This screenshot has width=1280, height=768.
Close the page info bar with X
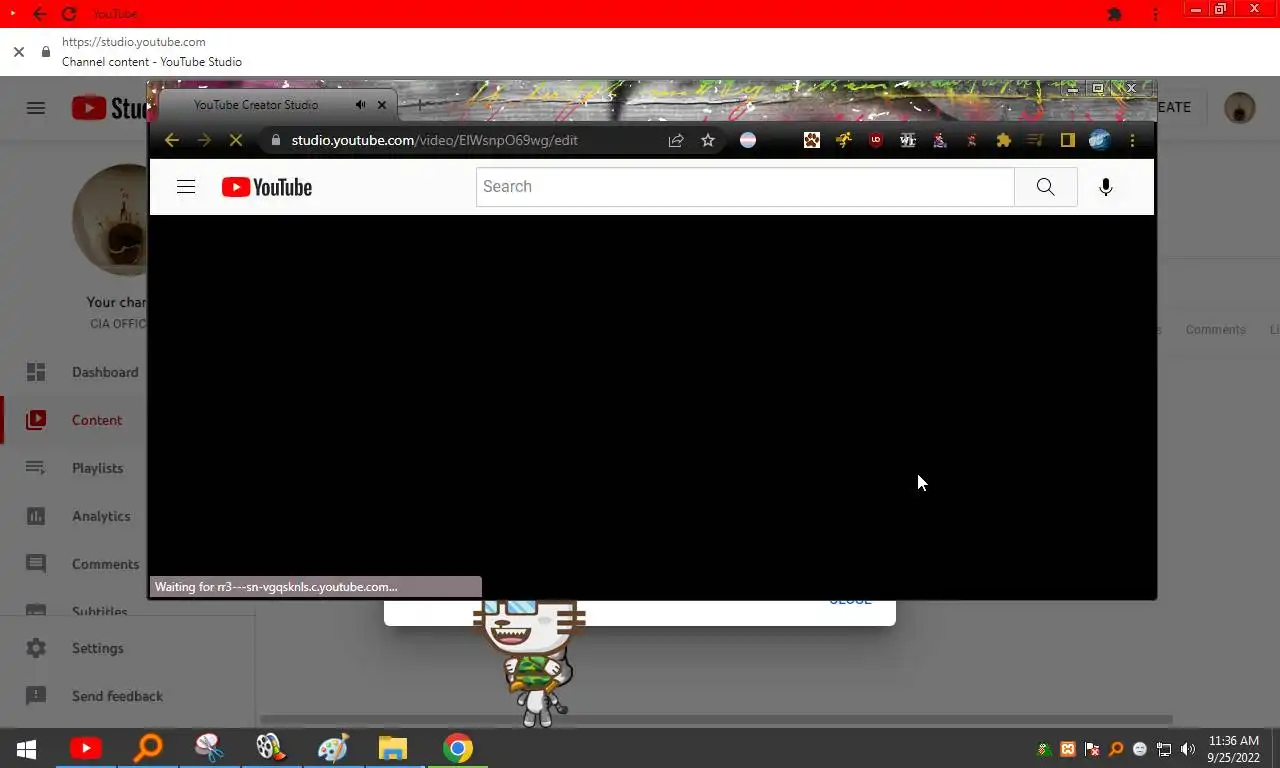point(19,51)
